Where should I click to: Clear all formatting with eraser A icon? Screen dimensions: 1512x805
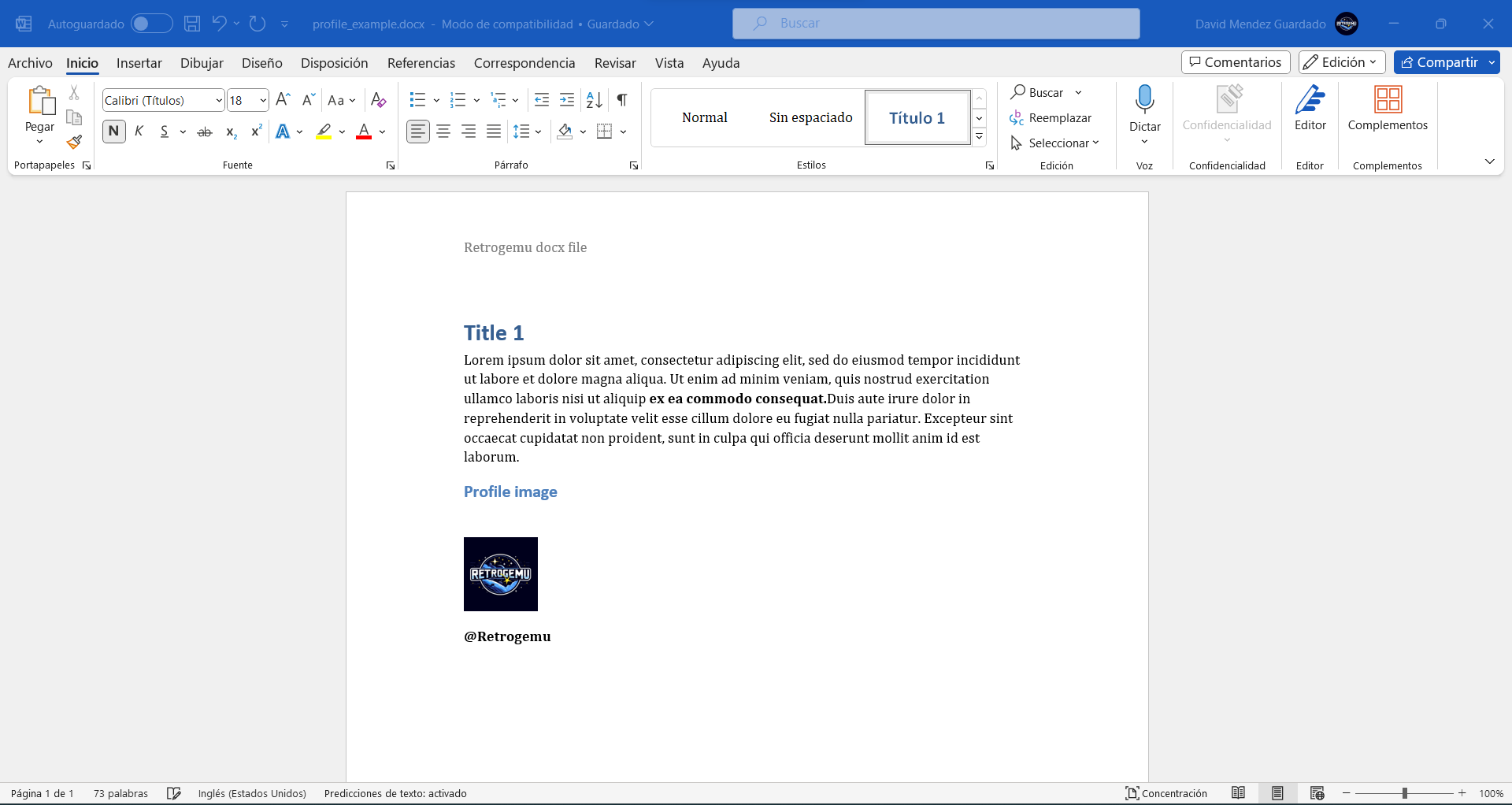379,100
